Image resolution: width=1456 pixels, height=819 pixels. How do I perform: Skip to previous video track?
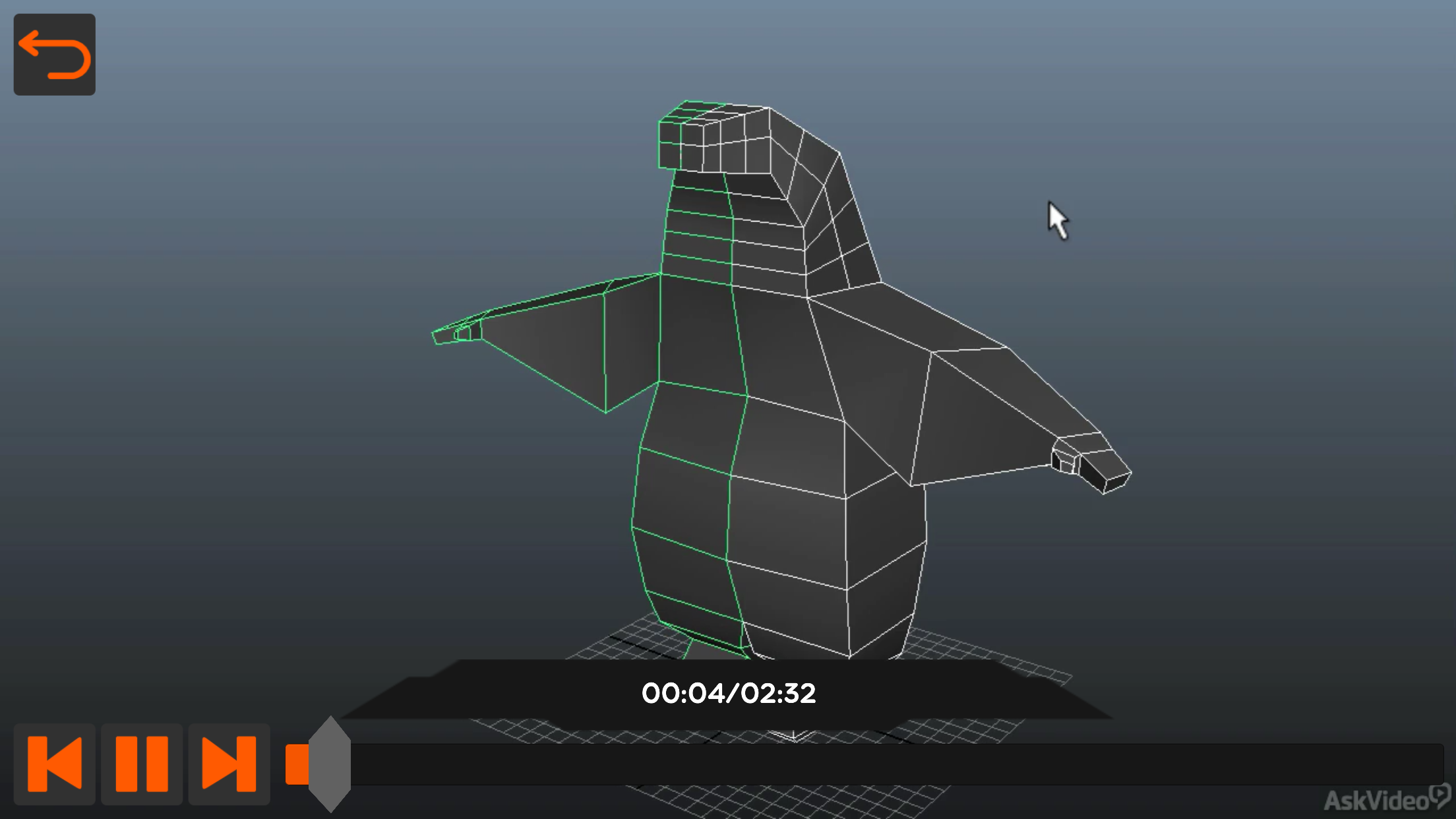[55, 764]
